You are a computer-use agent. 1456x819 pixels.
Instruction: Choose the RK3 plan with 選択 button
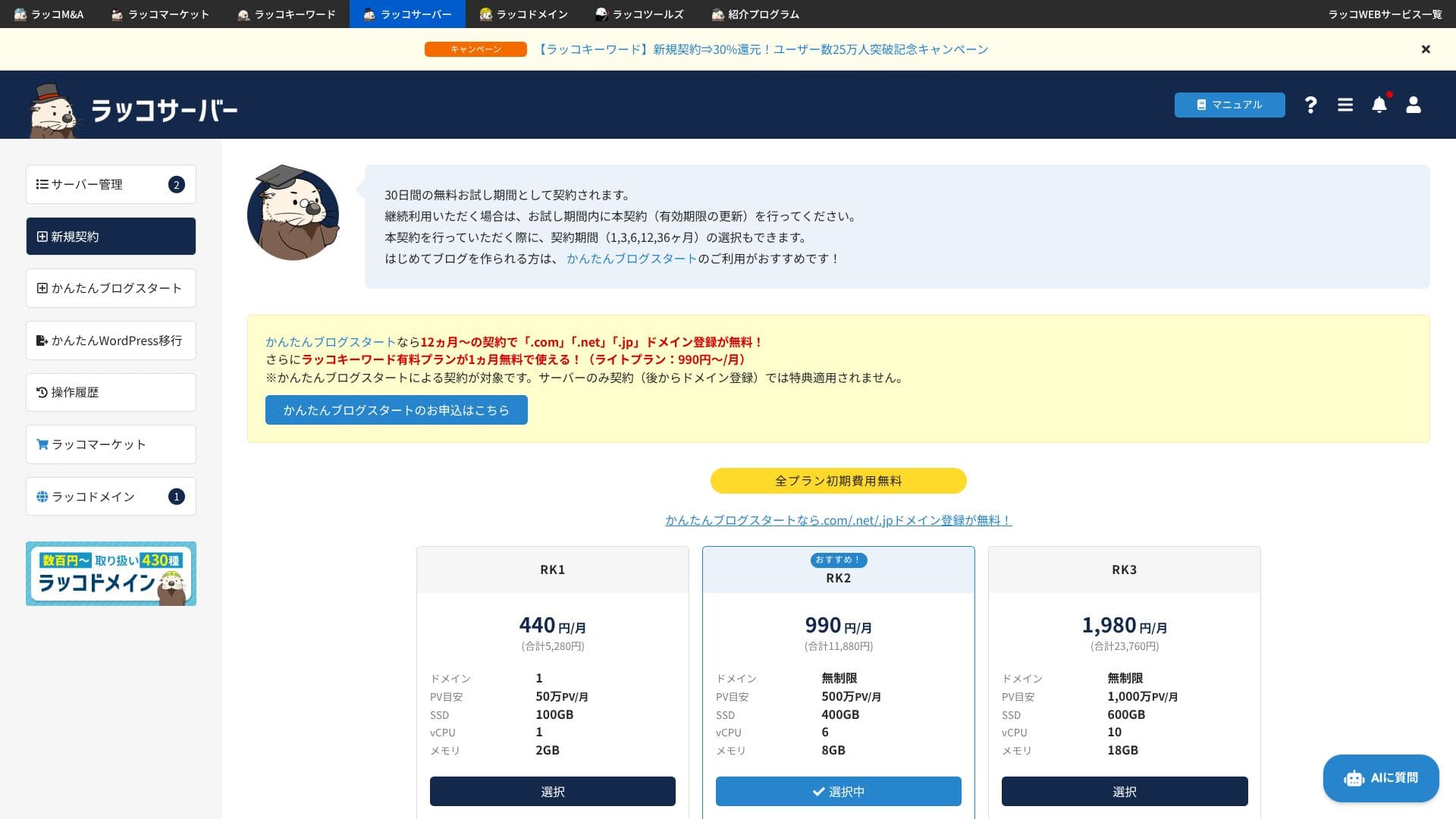pos(1124,791)
